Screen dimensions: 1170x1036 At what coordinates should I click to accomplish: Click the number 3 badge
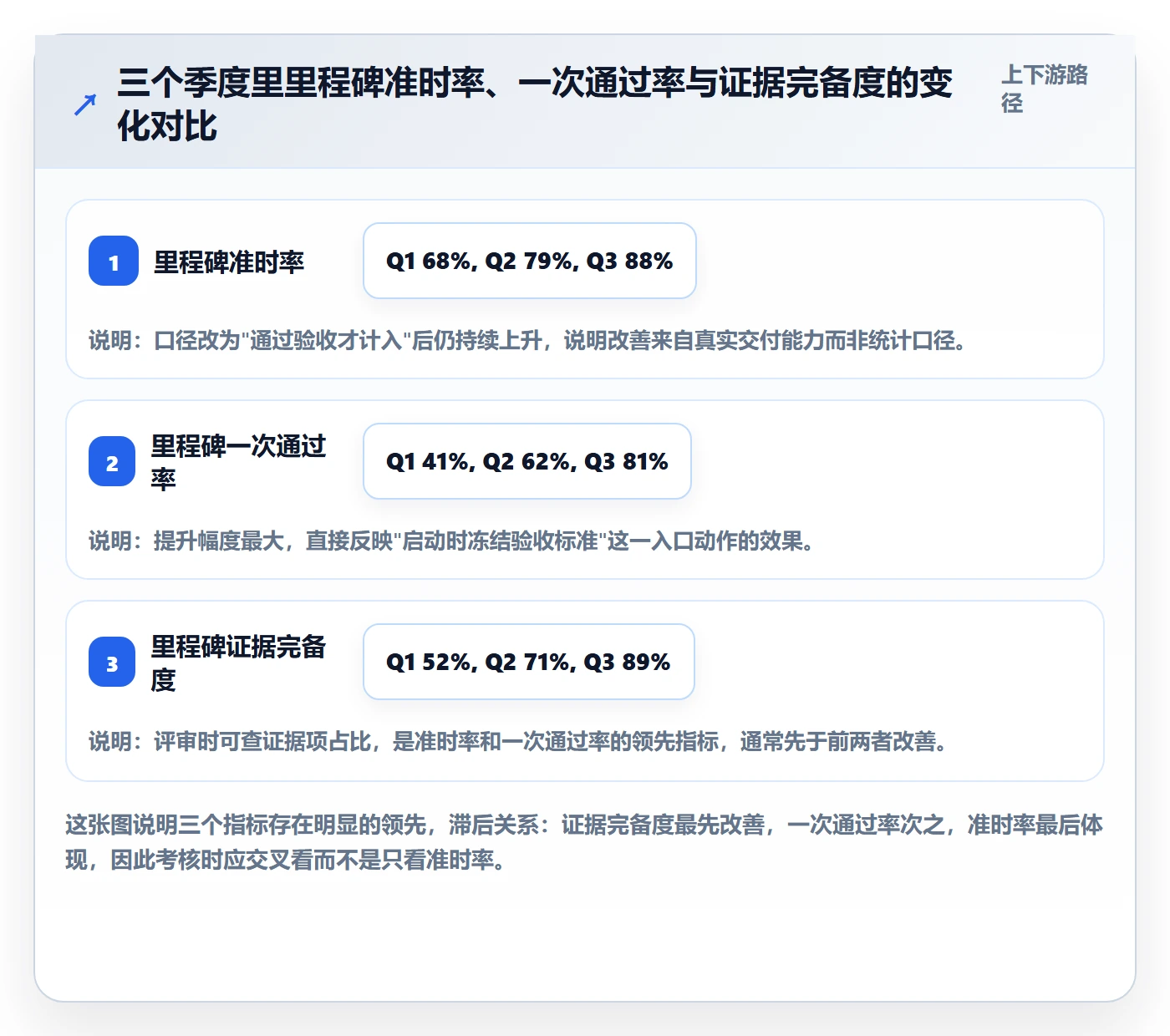112,662
